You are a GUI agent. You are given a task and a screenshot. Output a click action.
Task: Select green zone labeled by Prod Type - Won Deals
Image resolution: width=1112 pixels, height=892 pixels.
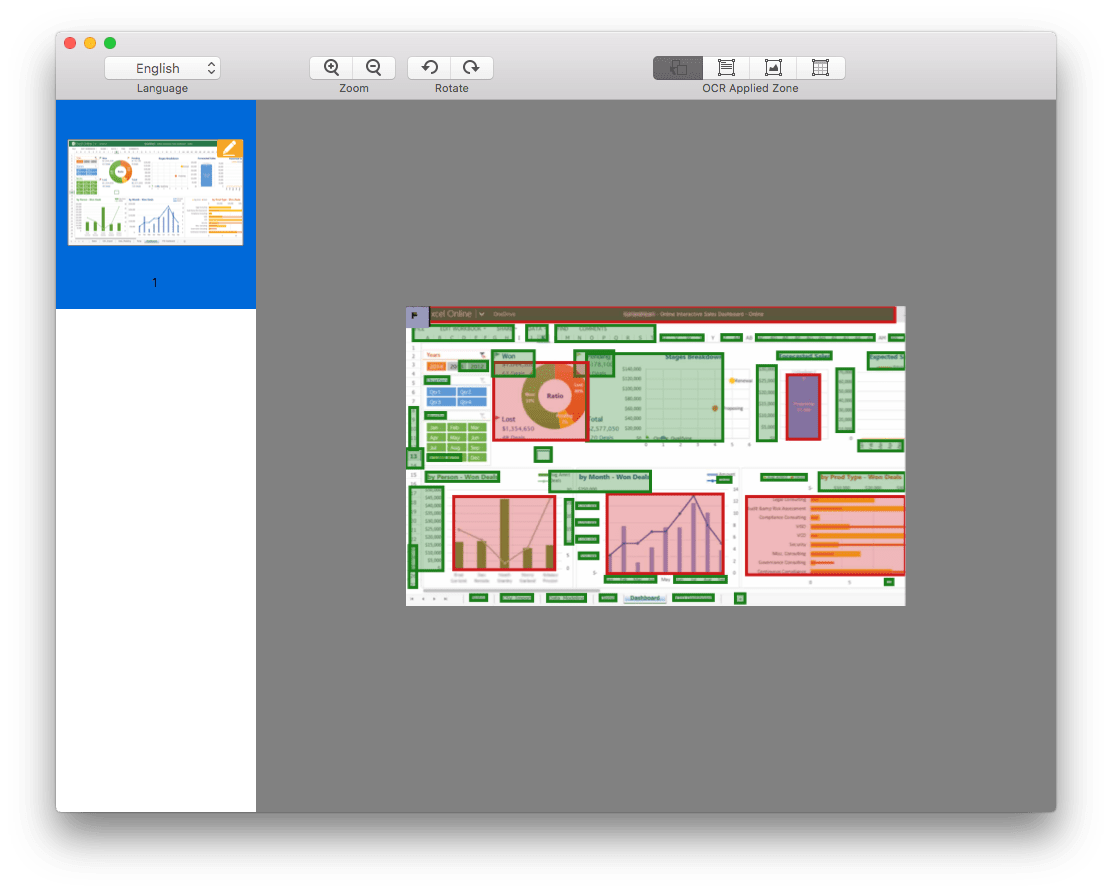click(x=861, y=481)
